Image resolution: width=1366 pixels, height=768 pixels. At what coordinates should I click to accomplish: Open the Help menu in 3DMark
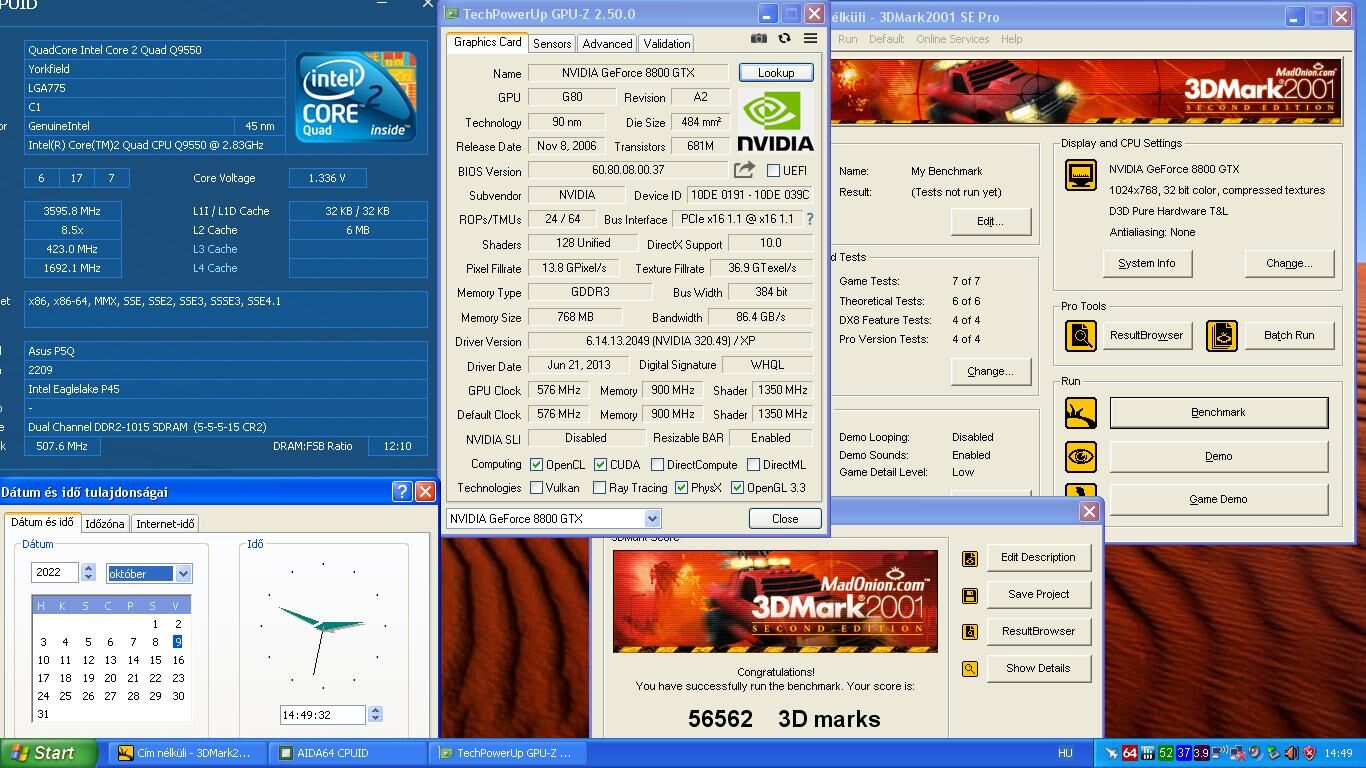[x=1011, y=39]
